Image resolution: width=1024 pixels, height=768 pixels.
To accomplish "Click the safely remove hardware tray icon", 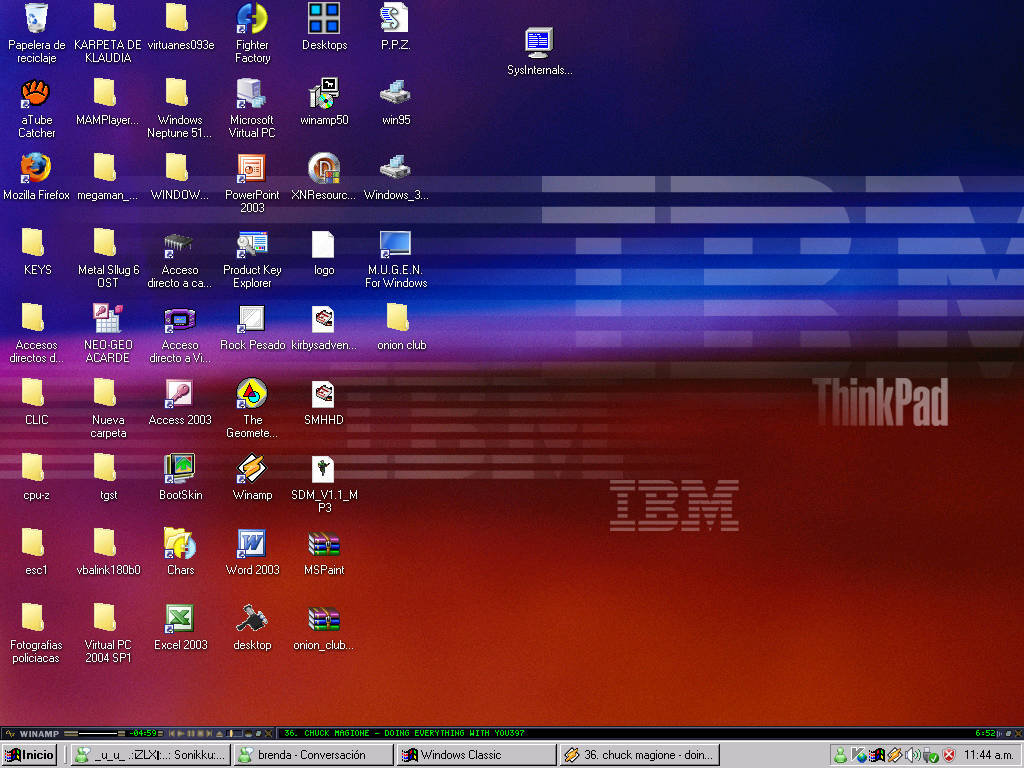I will (x=931, y=755).
